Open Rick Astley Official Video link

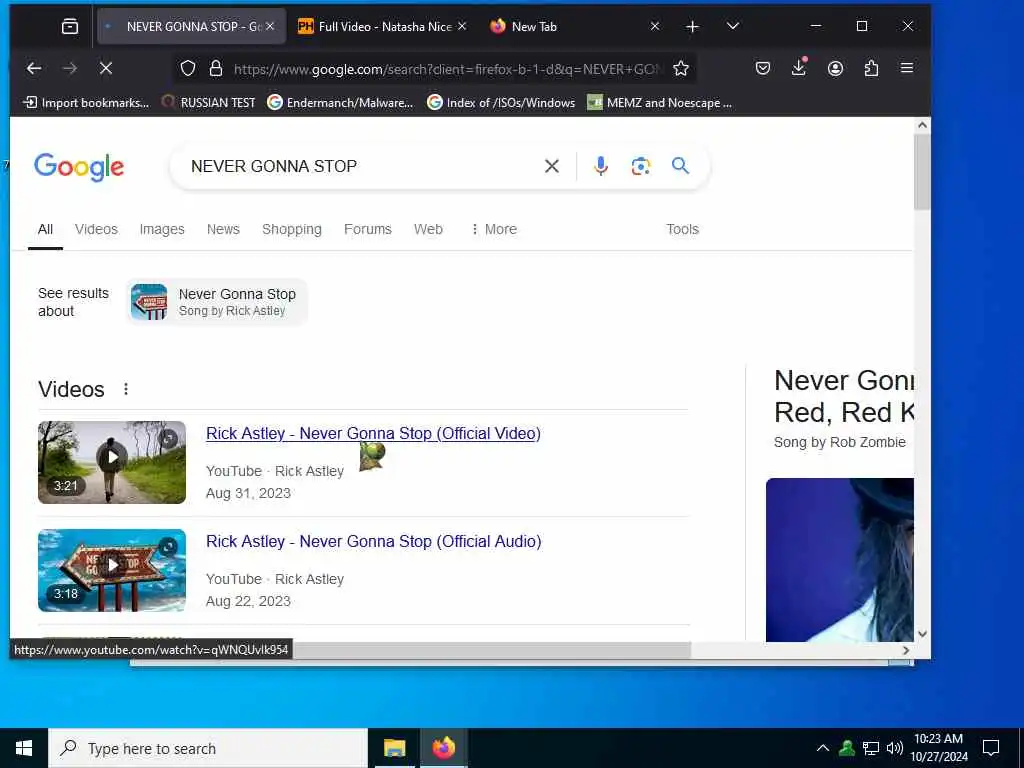[x=373, y=434]
